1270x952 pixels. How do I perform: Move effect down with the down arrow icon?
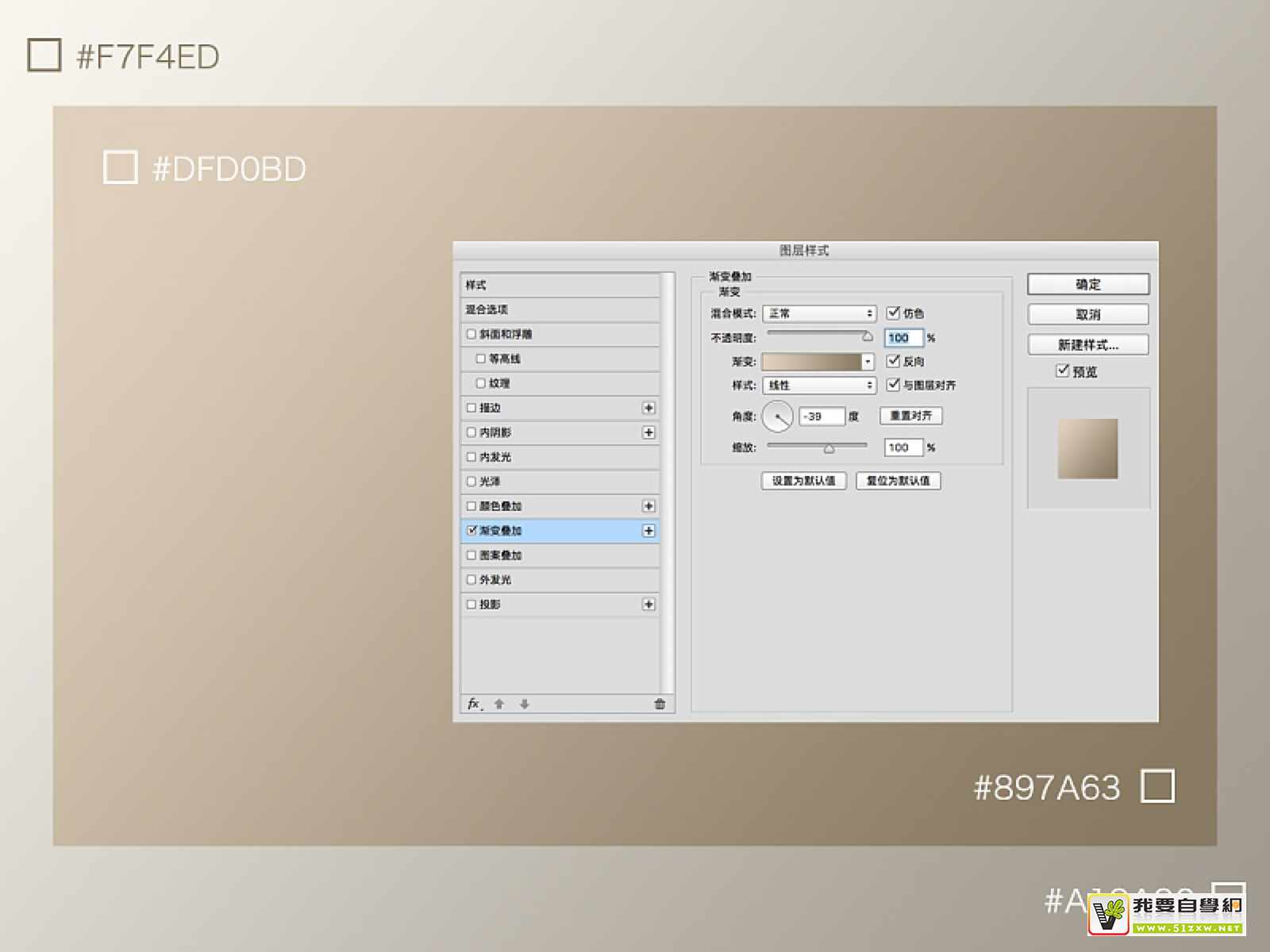pos(525,704)
